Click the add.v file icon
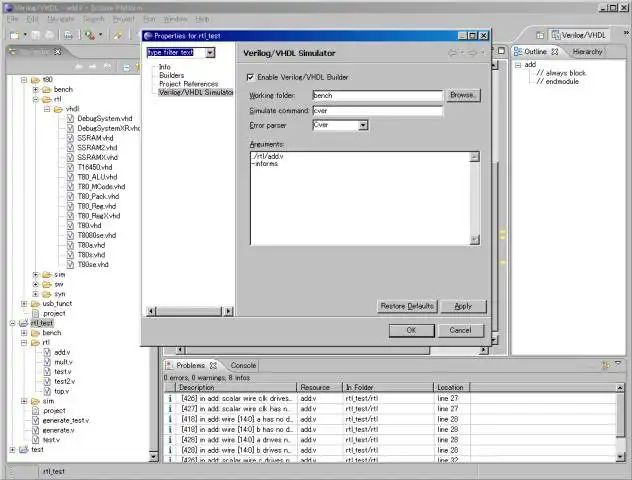The width and height of the screenshot is (632, 480). point(47,352)
